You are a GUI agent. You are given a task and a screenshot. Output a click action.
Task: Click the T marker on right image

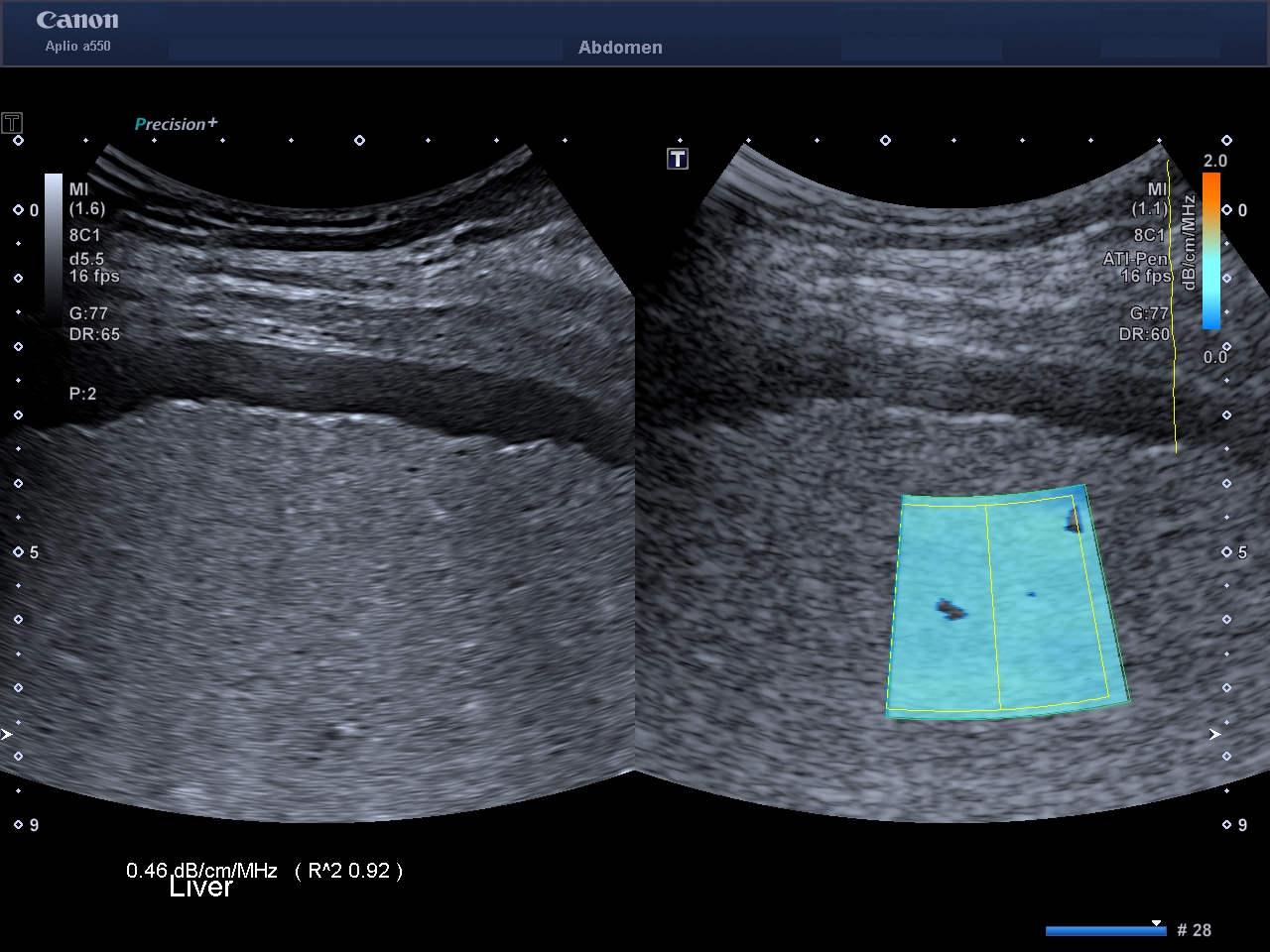tap(678, 159)
